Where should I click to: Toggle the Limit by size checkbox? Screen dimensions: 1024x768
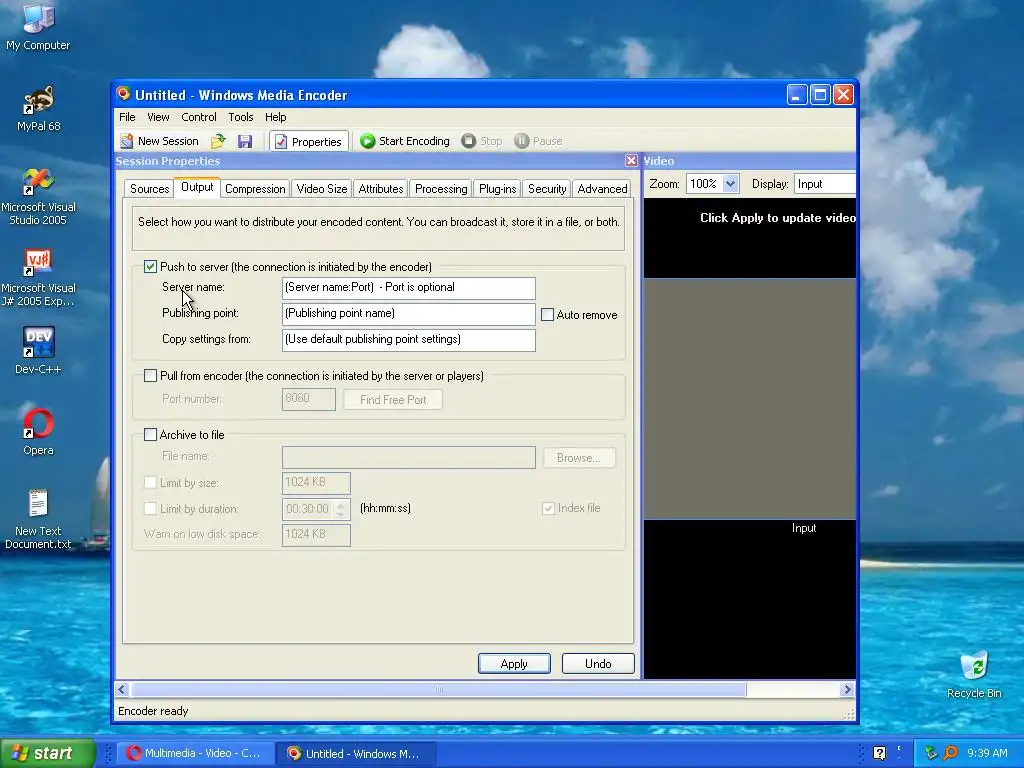pyautogui.click(x=150, y=483)
